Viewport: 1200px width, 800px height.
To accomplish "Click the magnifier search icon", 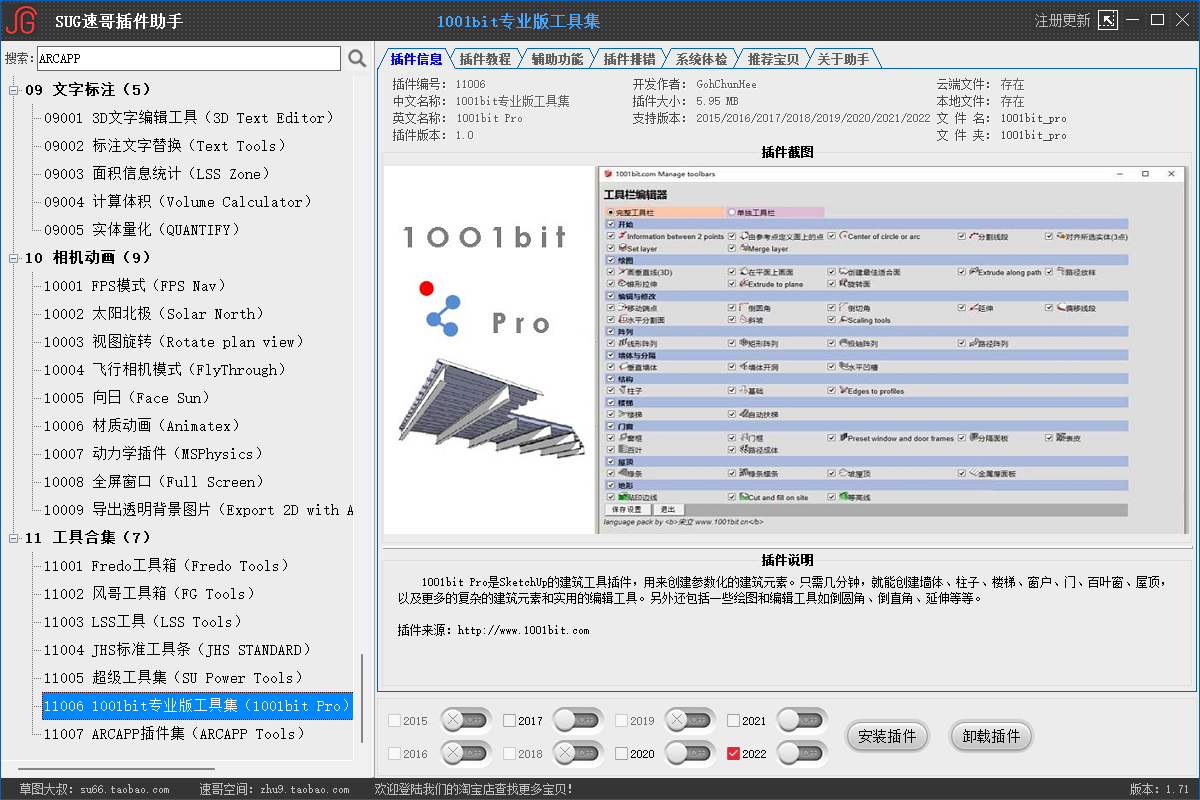I will click(357, 59).
